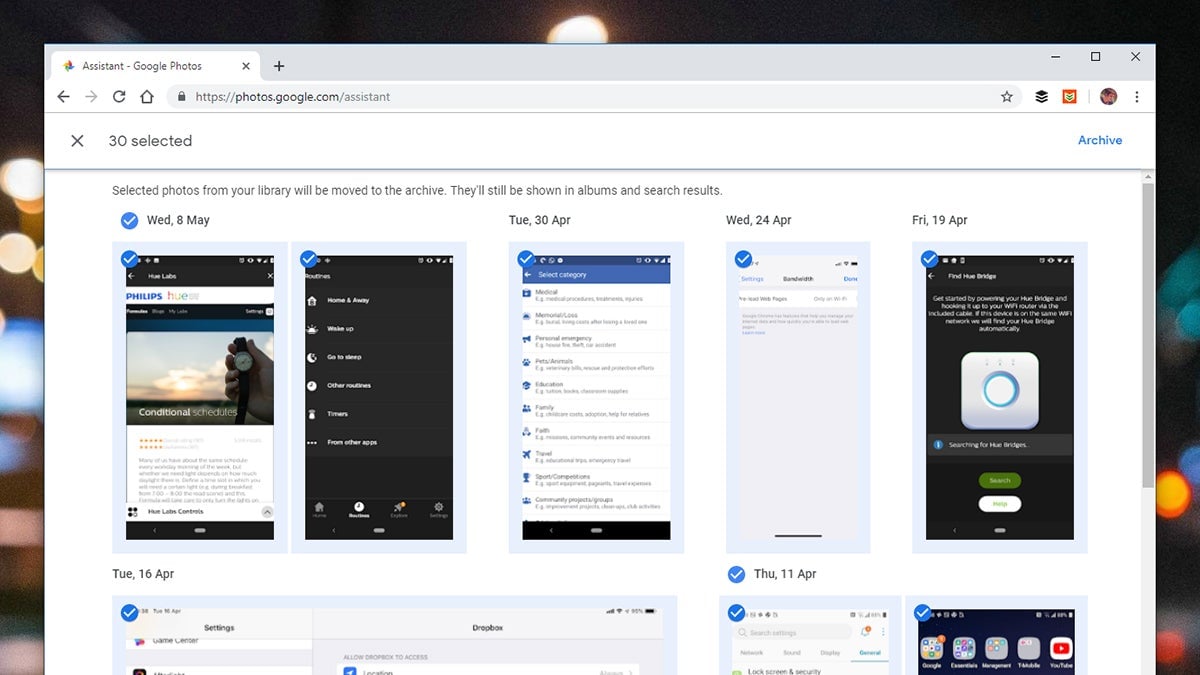
Task: Click the Google Photos pinwheel favicon
Action: 69,65
